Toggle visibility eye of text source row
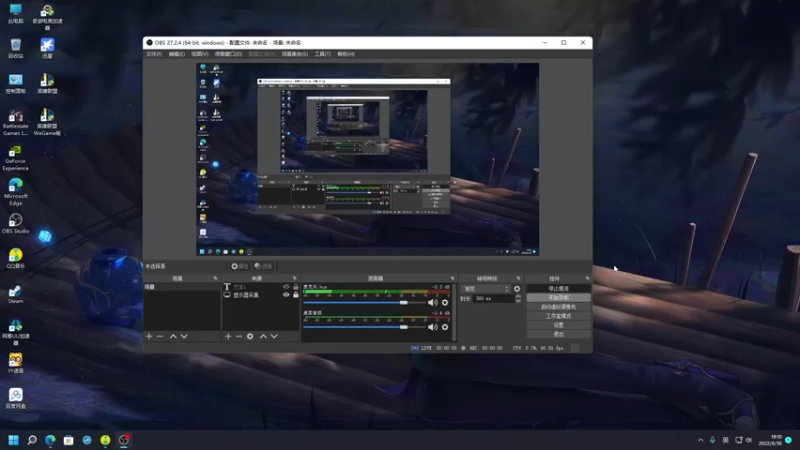This screenshot has height=450, width=800. click(286, 287)
